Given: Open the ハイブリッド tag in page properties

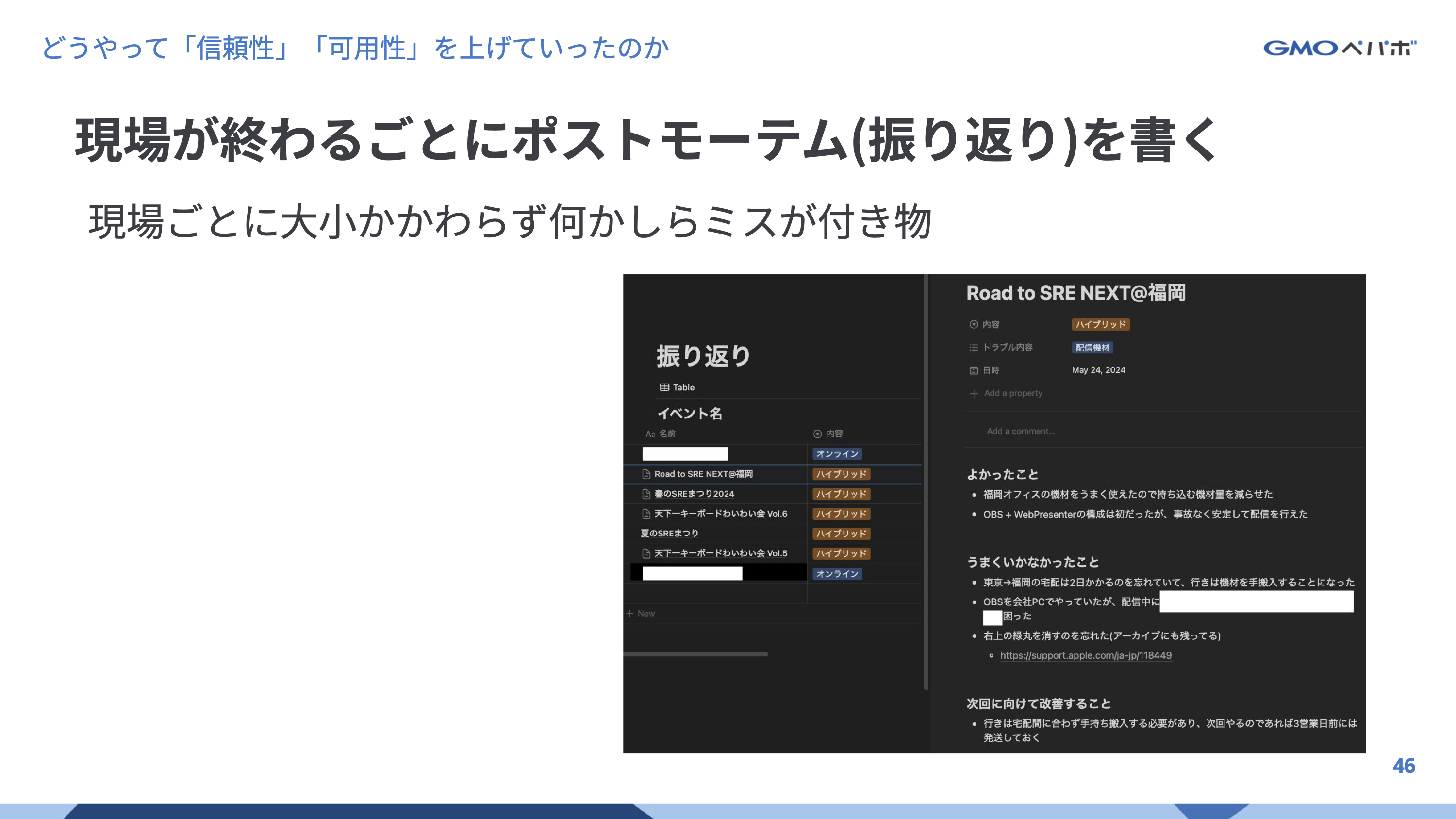Looking at the screenshot, I should pos(1100,324).
